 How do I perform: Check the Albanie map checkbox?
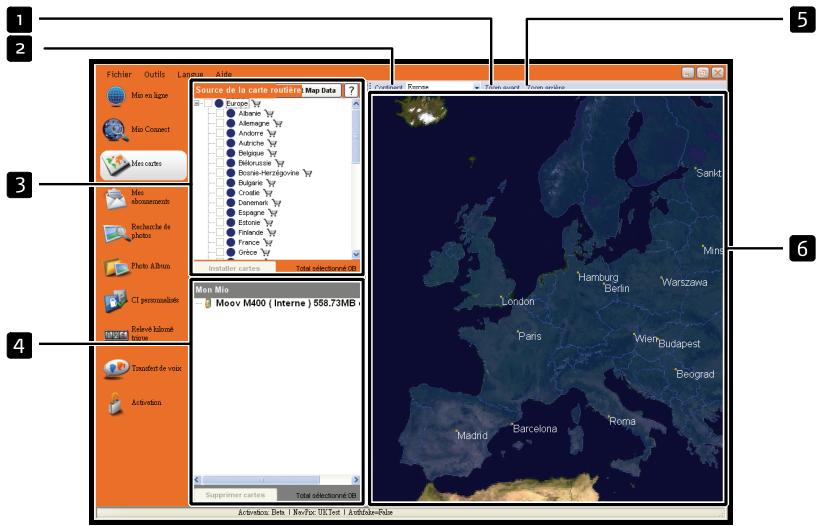coord(220,113)
